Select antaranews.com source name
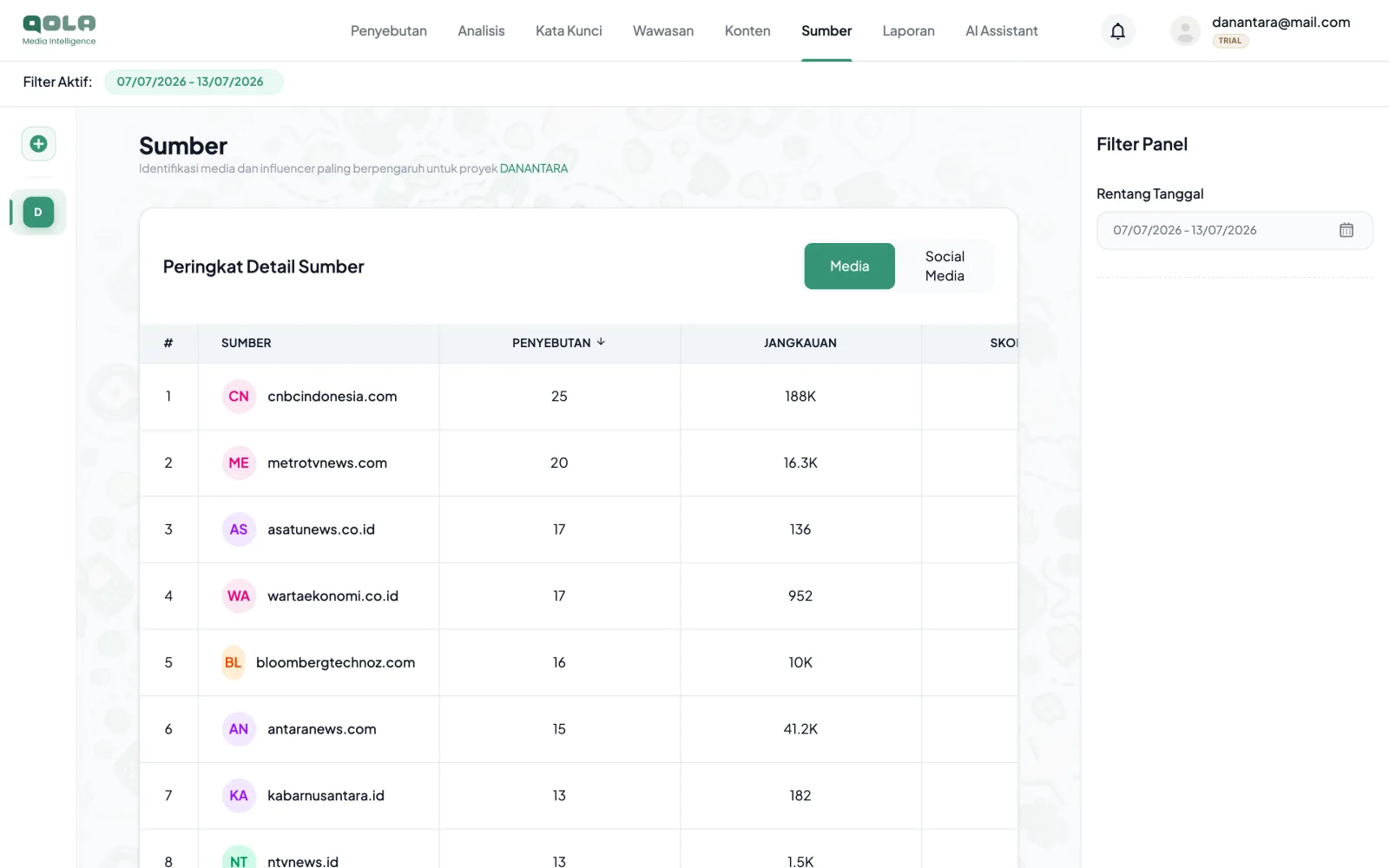The image size is (1389, 868). [322, 729]
